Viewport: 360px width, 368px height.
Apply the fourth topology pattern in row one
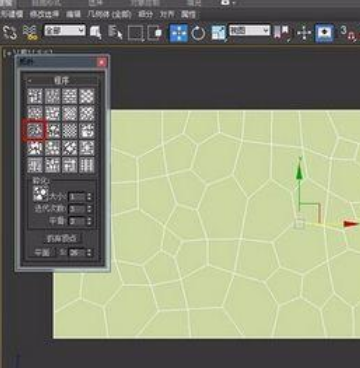87,96
